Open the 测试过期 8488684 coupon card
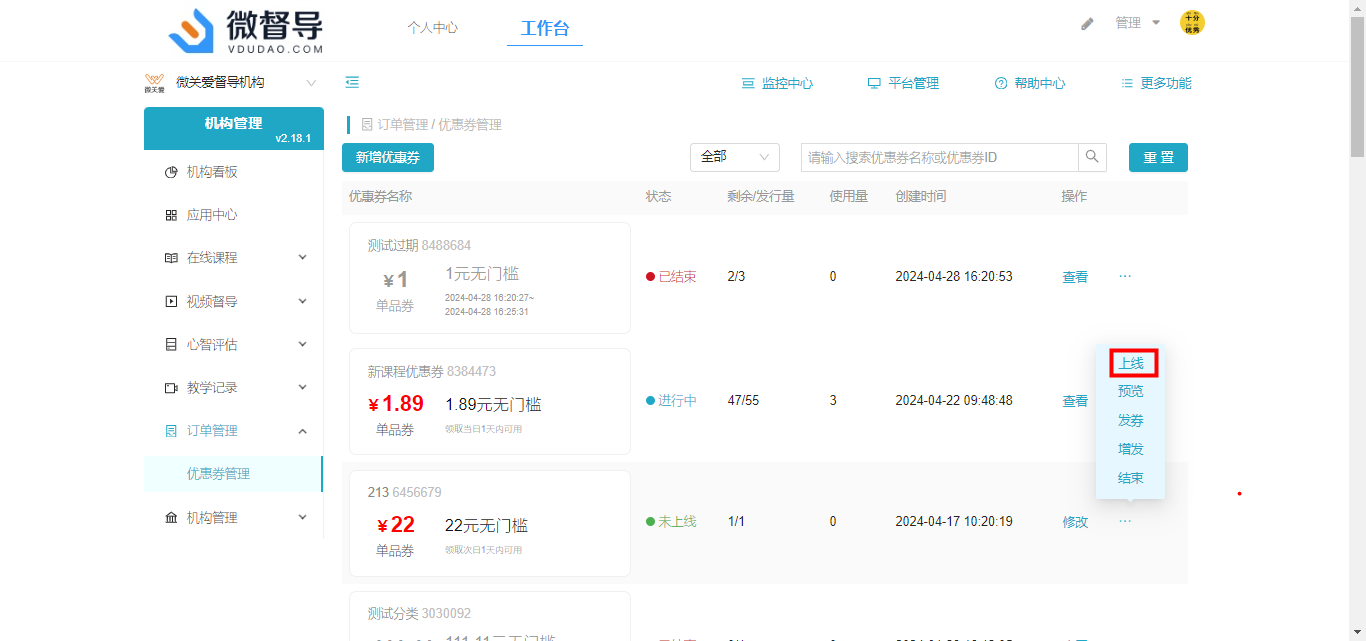Screen dimensions: 1366x641 (490, 278)
